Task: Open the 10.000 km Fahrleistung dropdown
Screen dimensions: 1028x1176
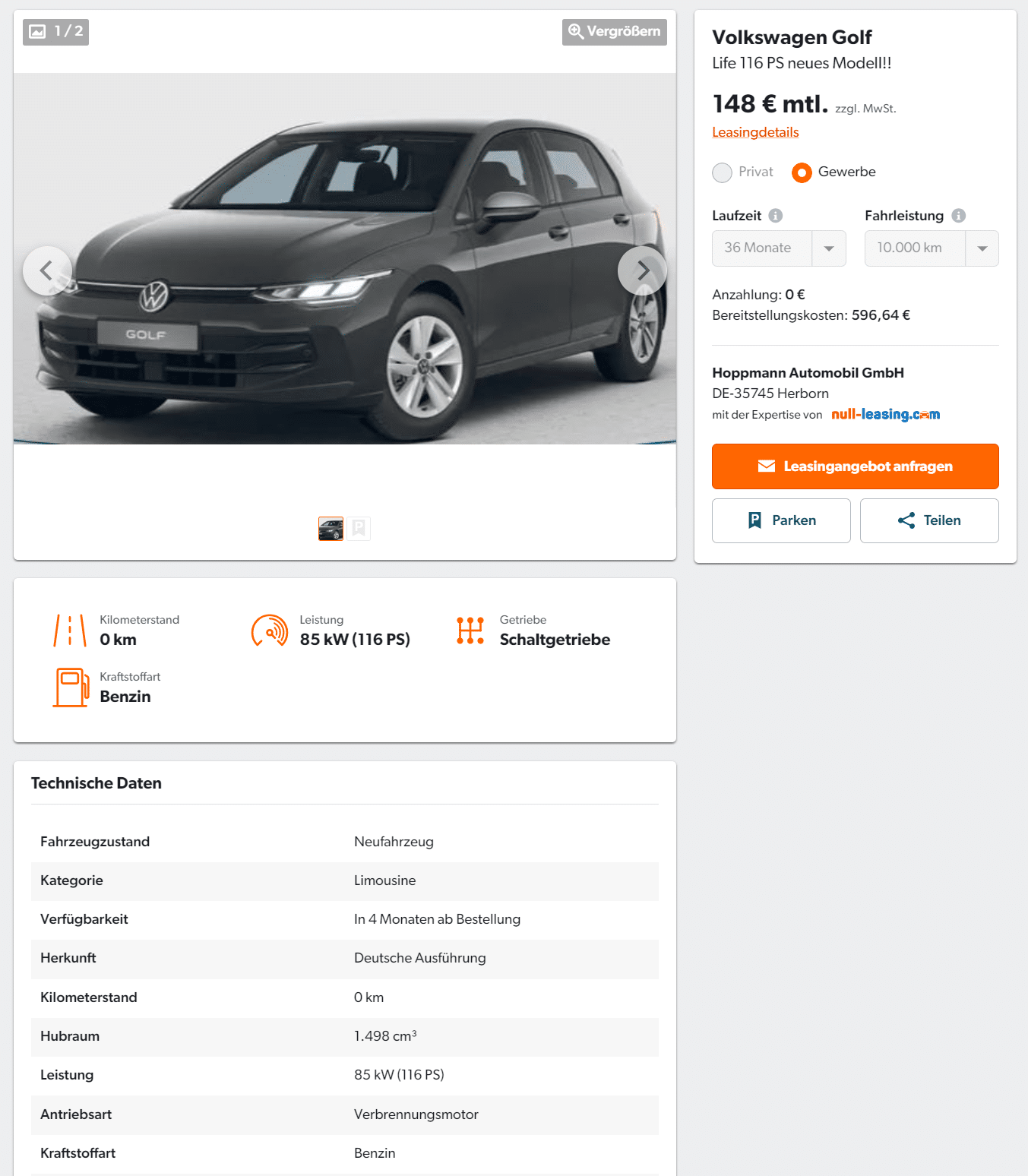Action: (x=932, y=248)
